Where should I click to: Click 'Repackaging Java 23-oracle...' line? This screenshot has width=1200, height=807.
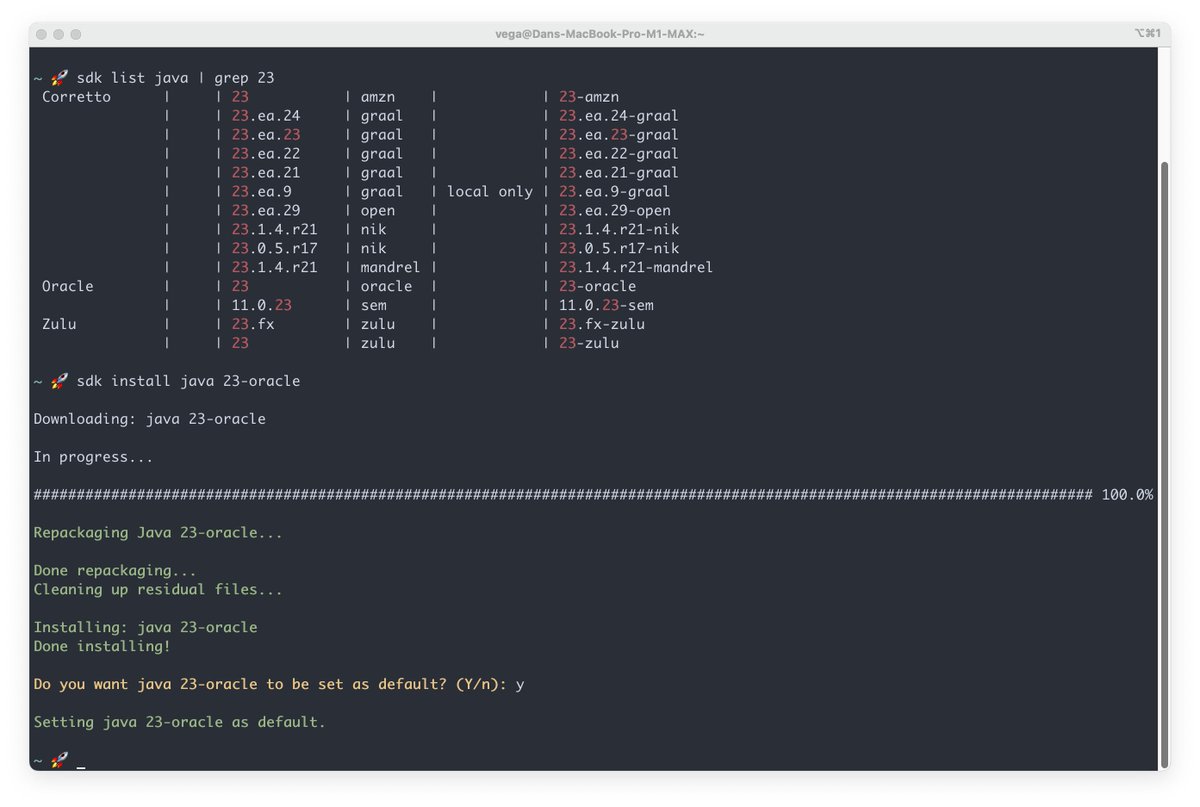(158, 533)
